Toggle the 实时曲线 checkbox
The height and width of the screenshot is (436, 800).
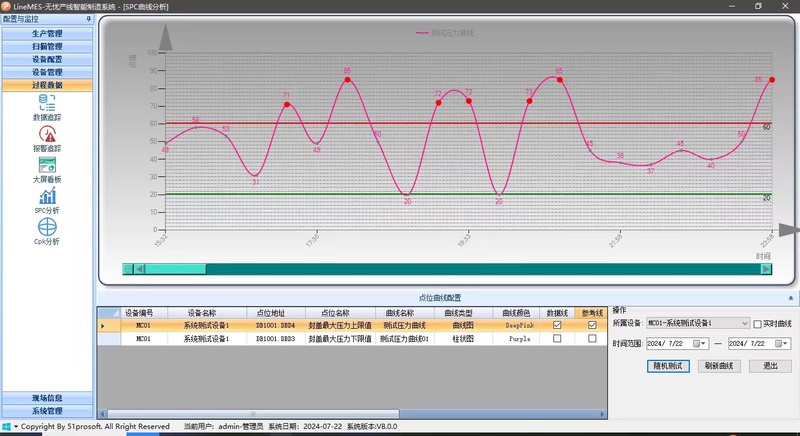tap(757, 324)
